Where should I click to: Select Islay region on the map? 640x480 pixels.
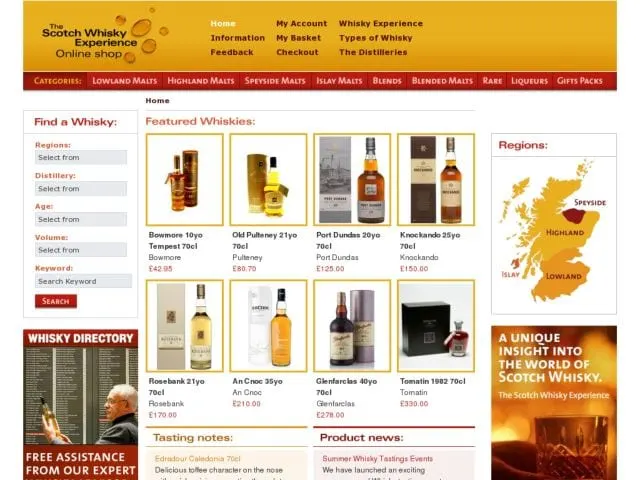click(515, 262)
